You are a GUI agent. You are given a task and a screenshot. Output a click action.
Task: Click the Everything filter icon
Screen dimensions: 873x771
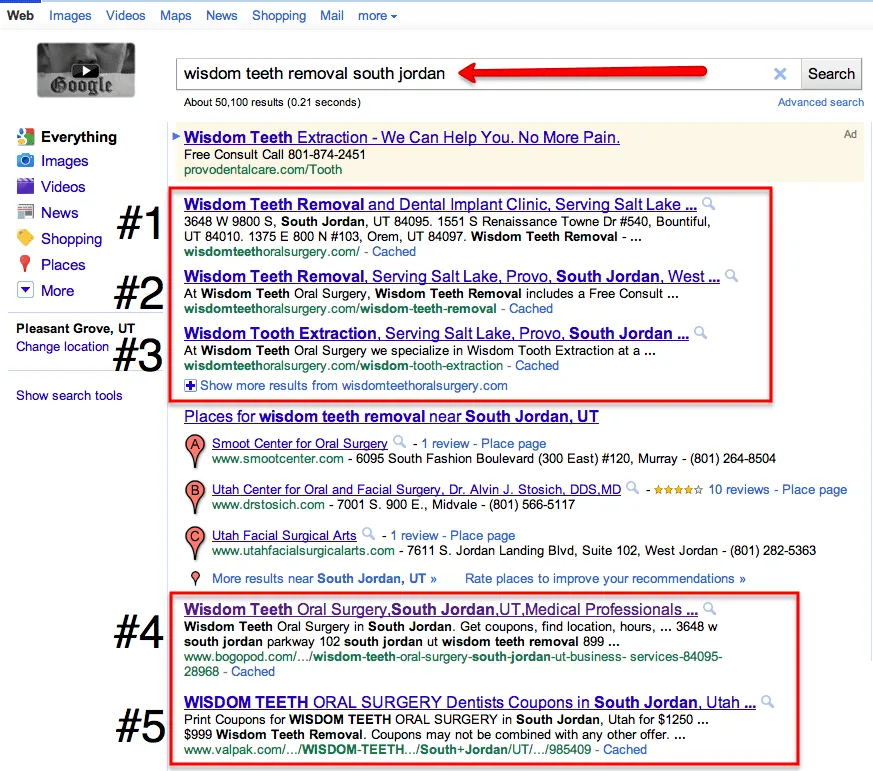(x=26, y=136)
